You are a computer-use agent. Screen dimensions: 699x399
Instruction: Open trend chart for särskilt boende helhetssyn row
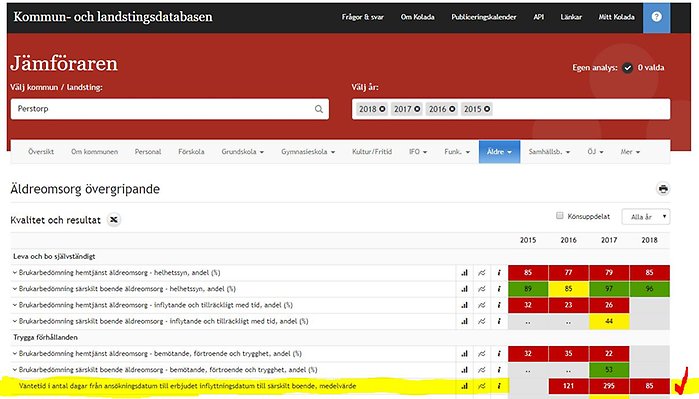tap(482, 289)
